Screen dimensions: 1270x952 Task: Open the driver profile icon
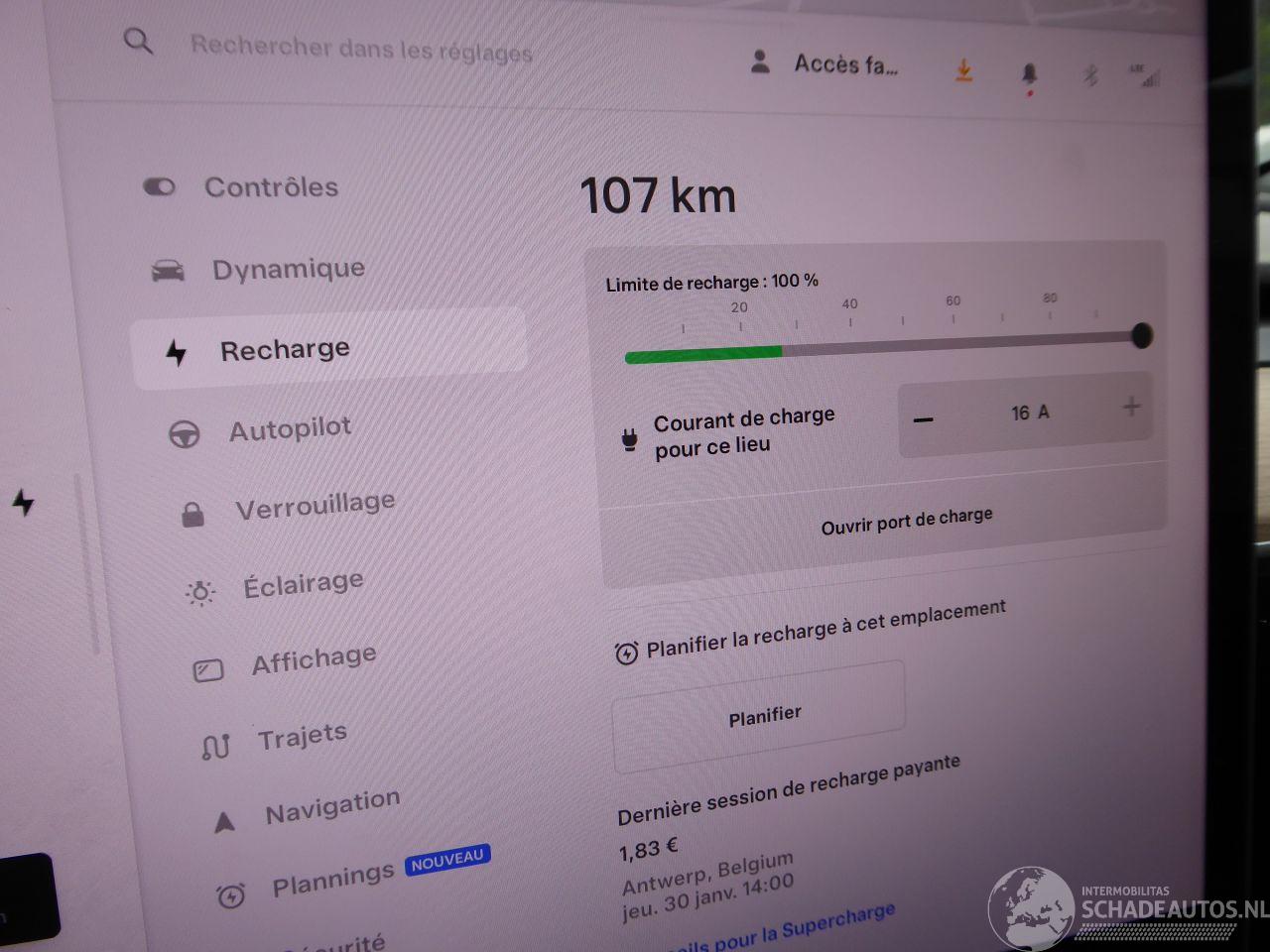[x=760, y=62]
